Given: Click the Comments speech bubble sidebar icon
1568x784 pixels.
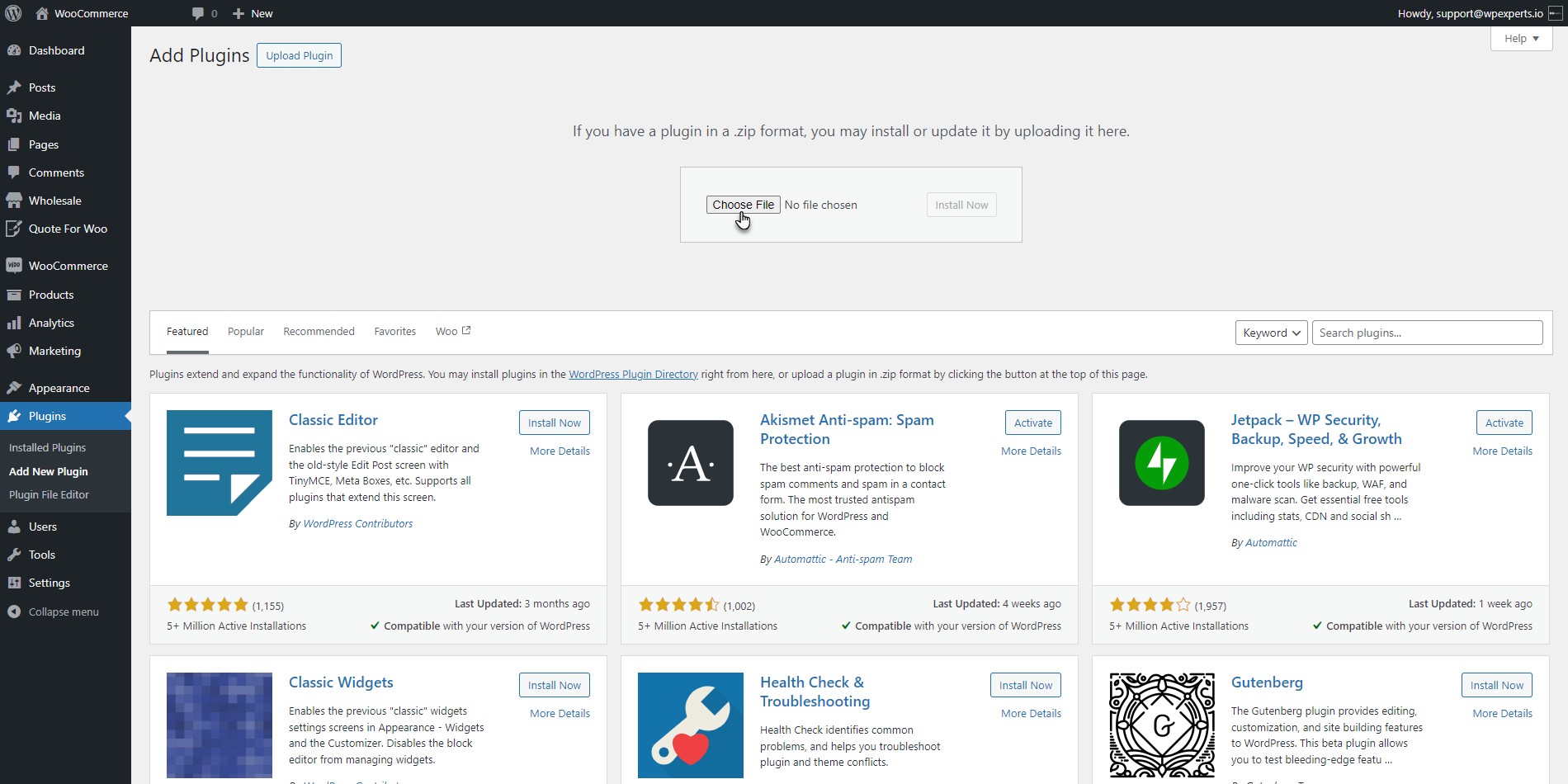Looking at the screenshot, I should click(14, 172).
